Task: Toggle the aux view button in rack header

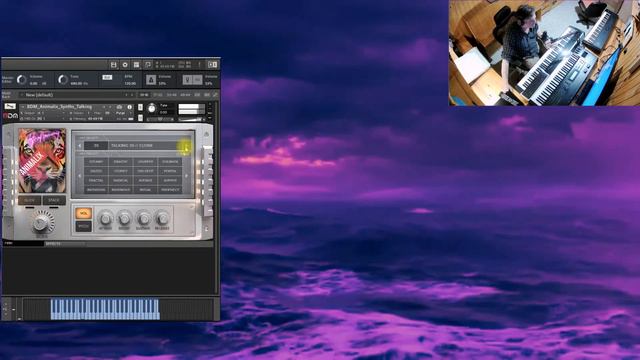Action: coord(207,95)
